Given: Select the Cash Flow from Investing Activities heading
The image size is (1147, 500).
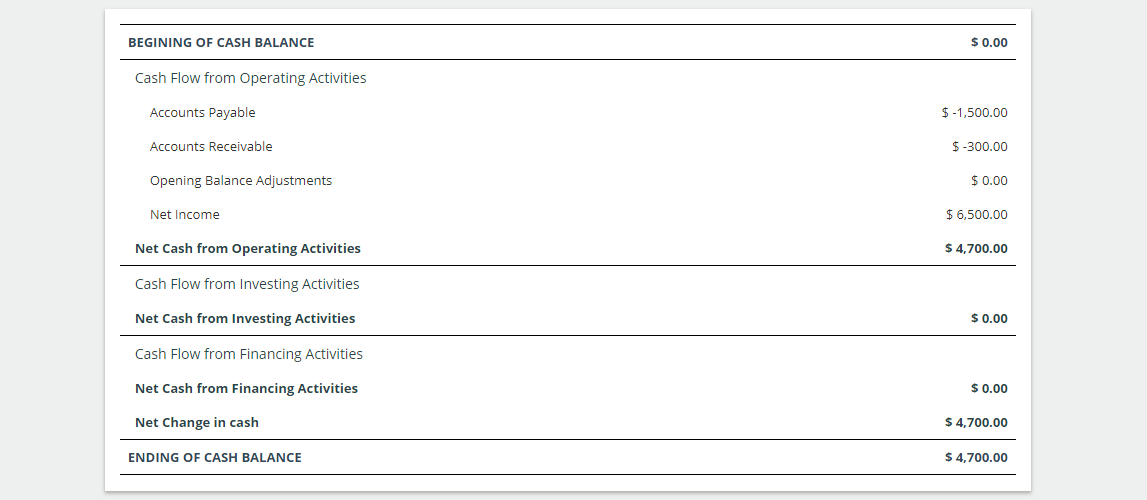Looking at the screenshot, I should tap(247, 284).
